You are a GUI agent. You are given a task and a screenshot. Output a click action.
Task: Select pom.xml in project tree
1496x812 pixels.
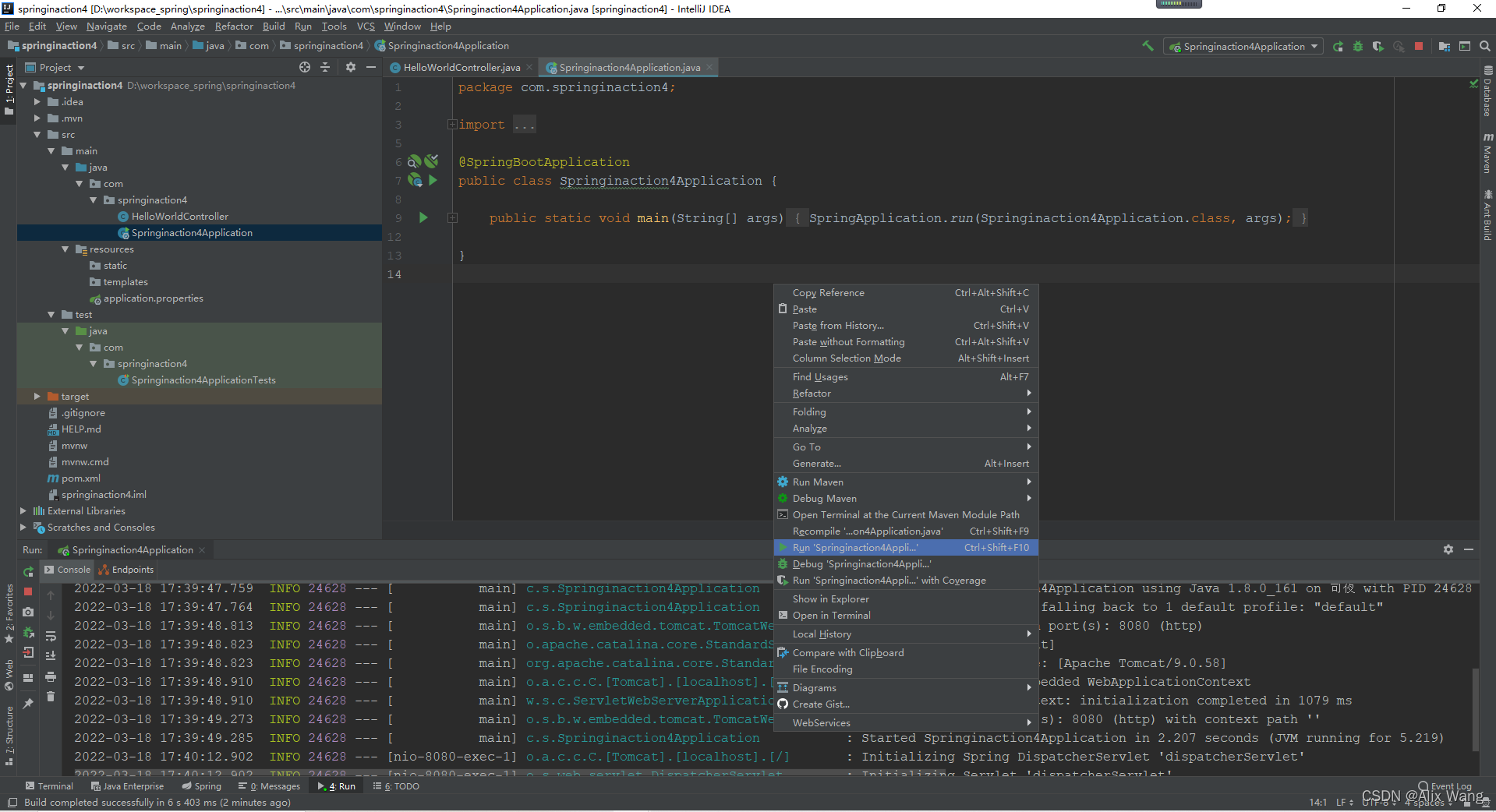(80, 478)
